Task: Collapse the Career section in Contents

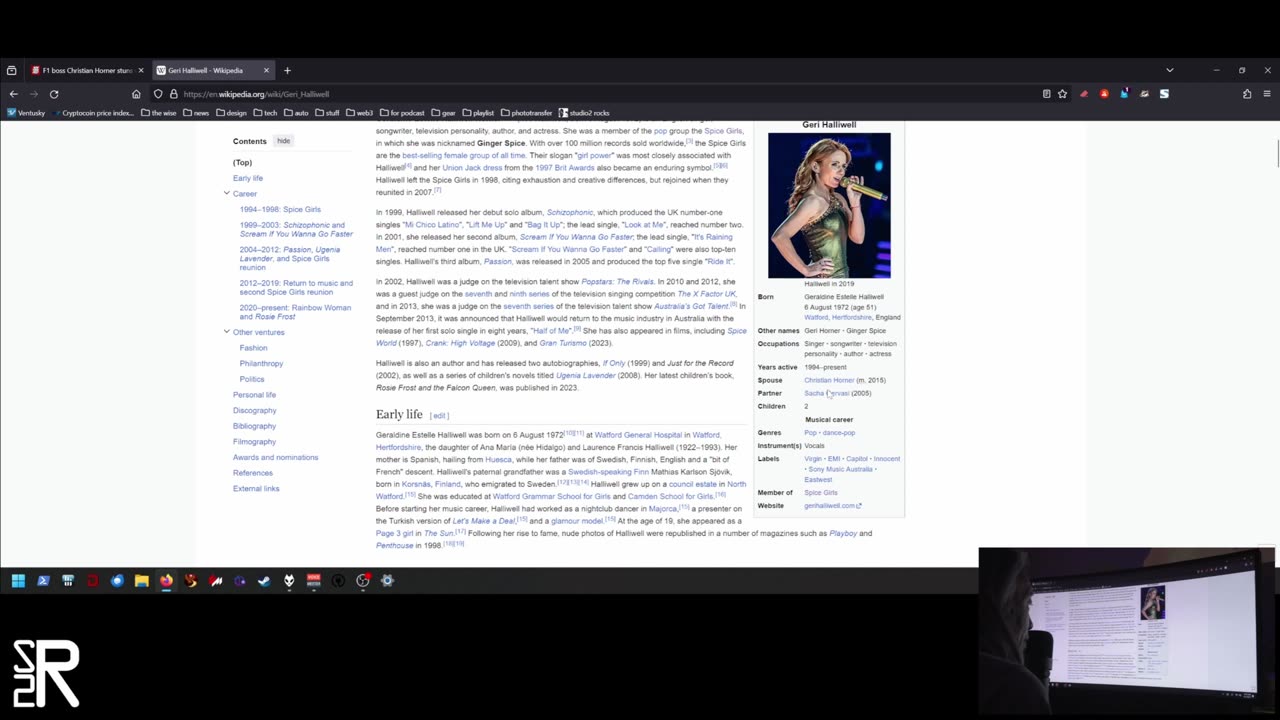Action: click(x=227, y=193)
